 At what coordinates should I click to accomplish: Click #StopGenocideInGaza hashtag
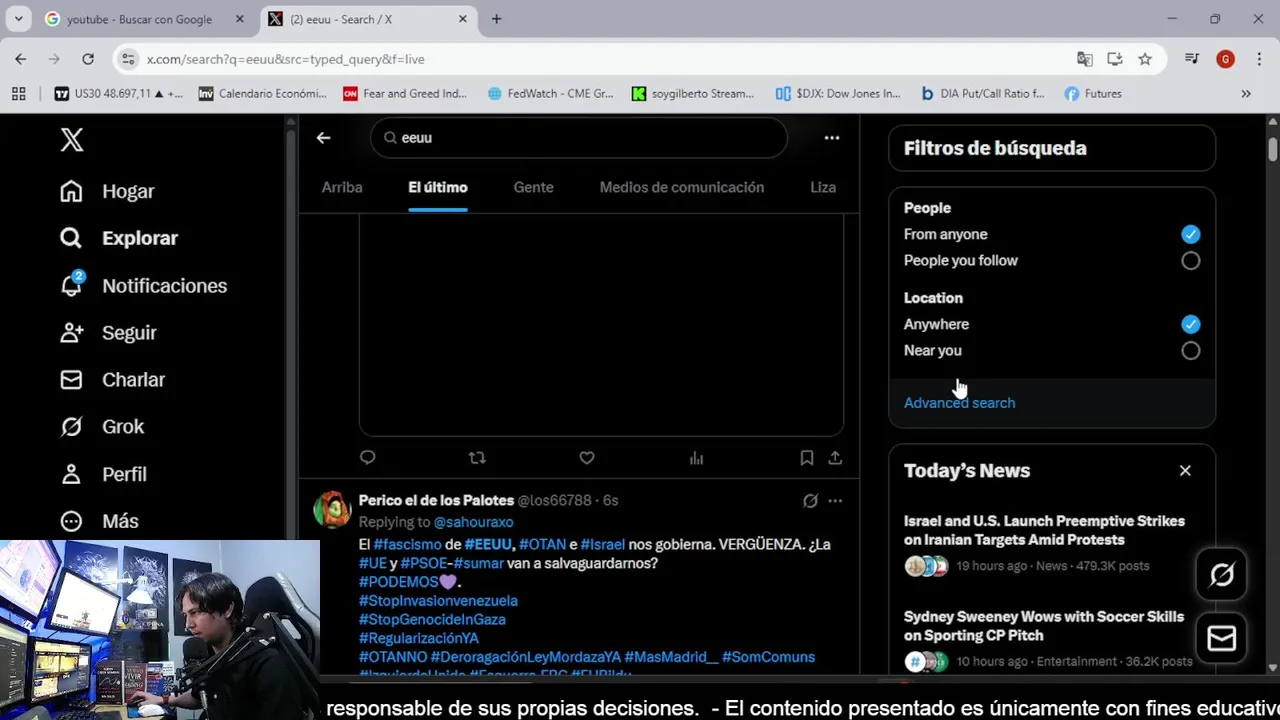[x=432, y=620]
